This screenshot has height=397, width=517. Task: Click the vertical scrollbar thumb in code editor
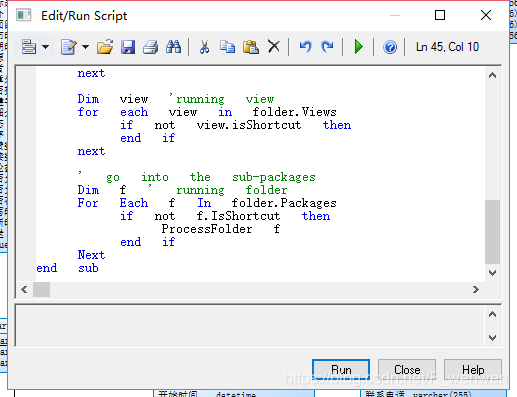coord(492,232)
